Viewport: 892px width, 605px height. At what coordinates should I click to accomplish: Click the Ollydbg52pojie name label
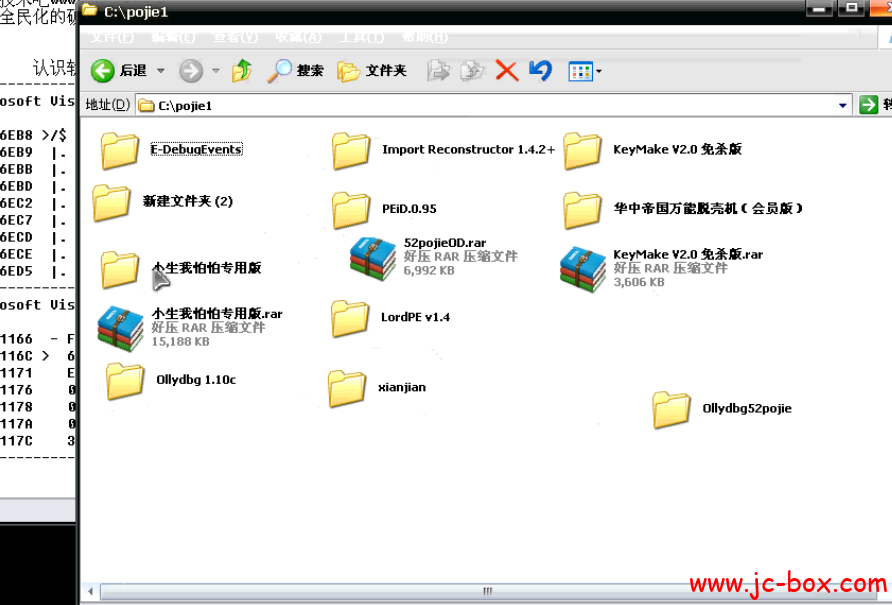[x=747, y=408]
